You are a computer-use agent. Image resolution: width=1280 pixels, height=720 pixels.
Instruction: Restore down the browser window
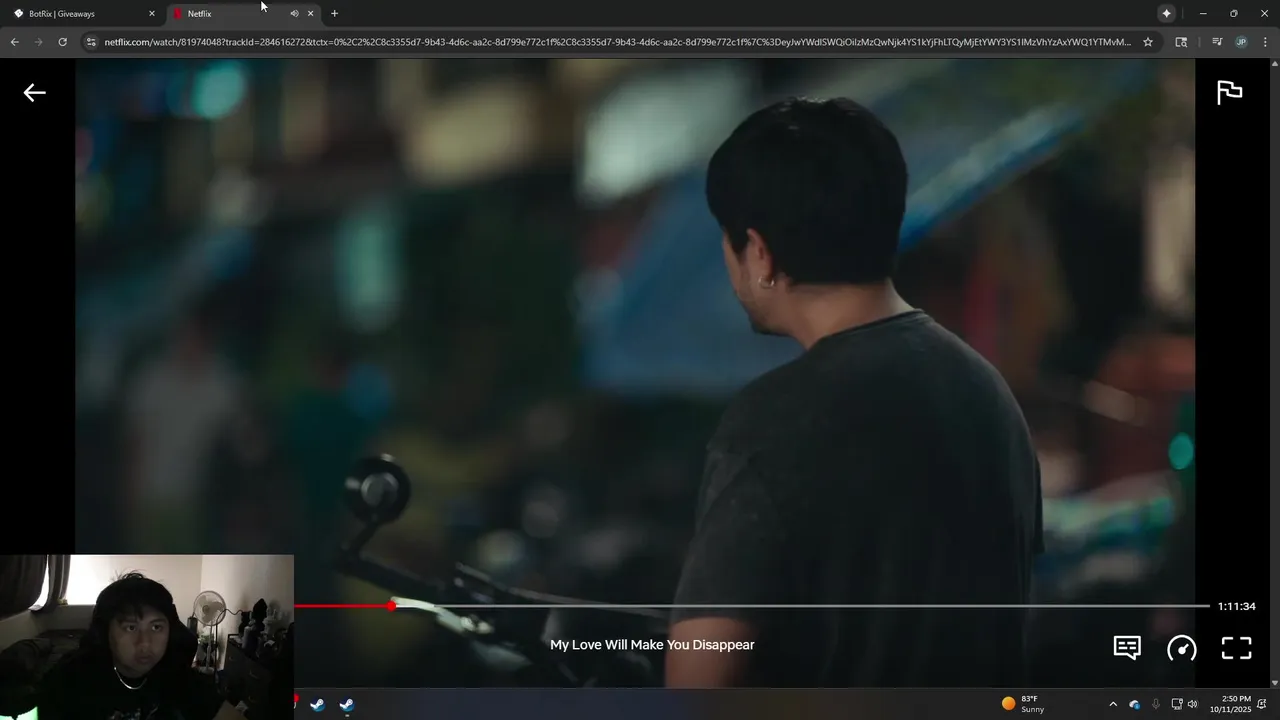(1233, 14)
